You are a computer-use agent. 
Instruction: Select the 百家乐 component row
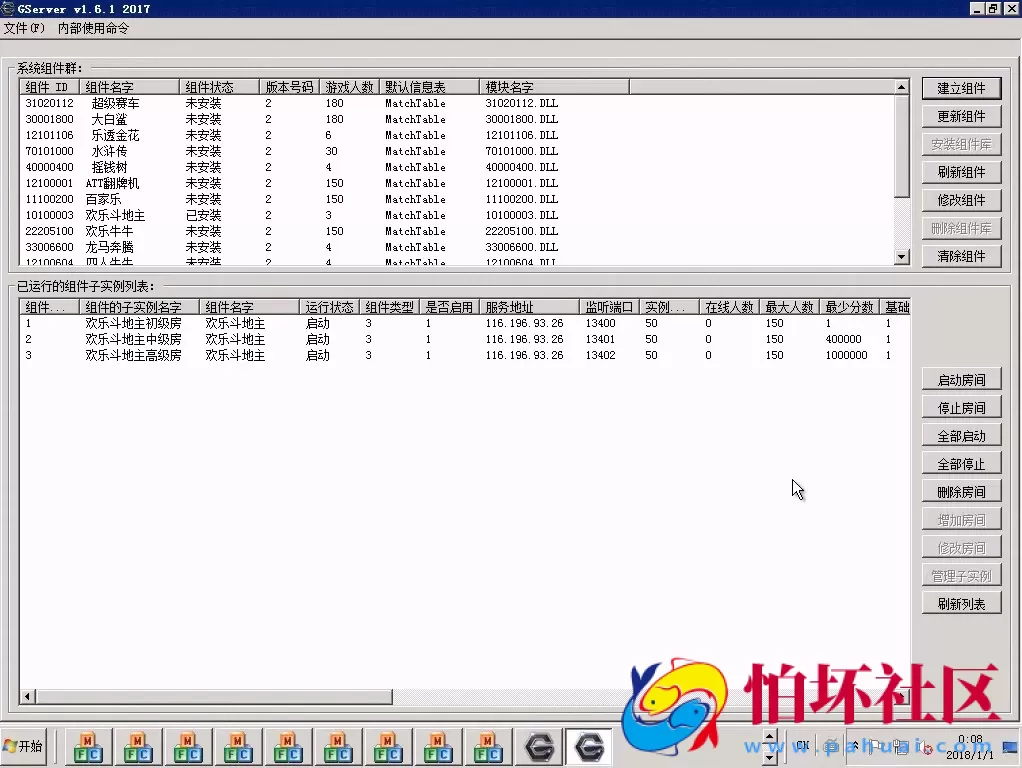click(x=103, y=199)
